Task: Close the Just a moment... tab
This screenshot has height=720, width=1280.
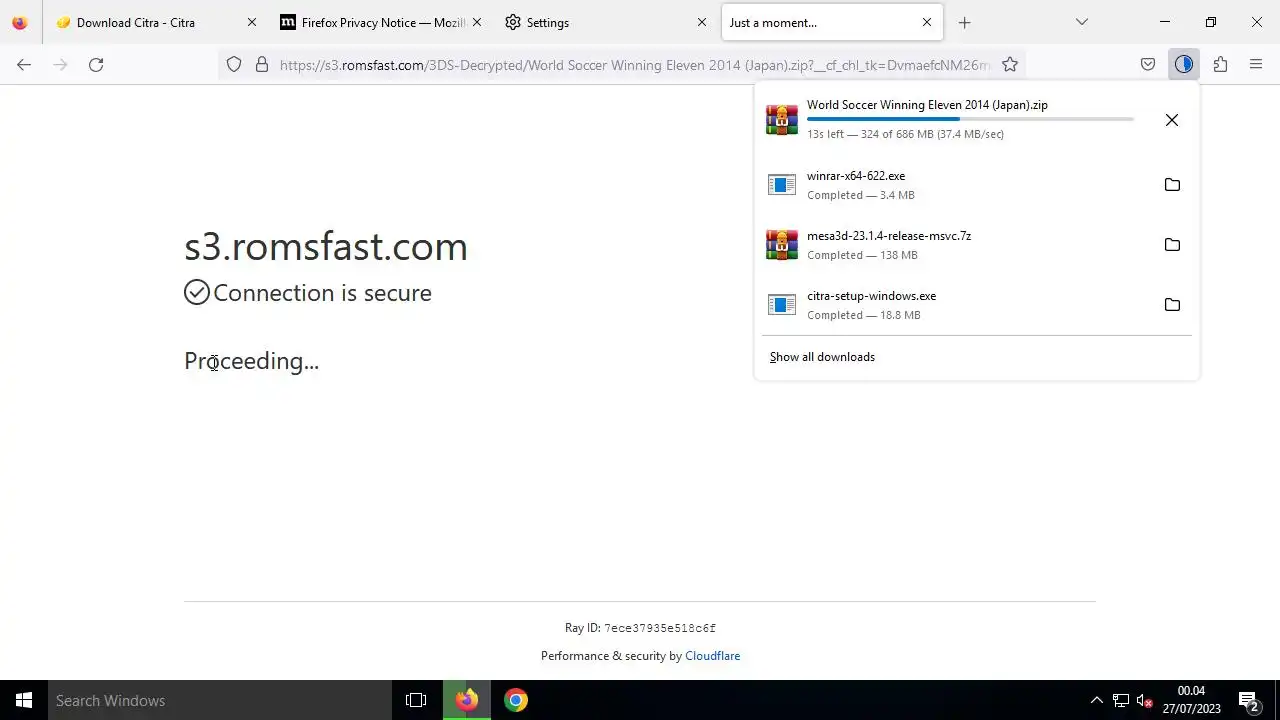Action: pos(927,22)
